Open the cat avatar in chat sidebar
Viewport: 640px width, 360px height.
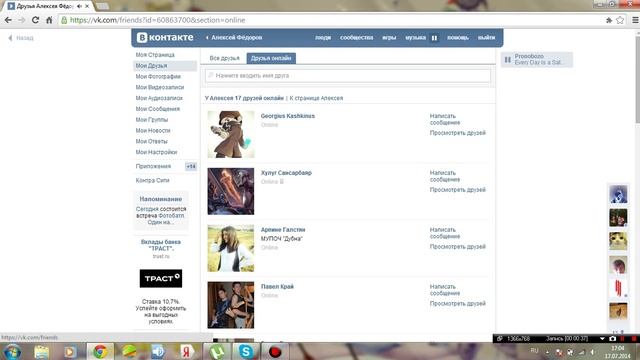618,241
